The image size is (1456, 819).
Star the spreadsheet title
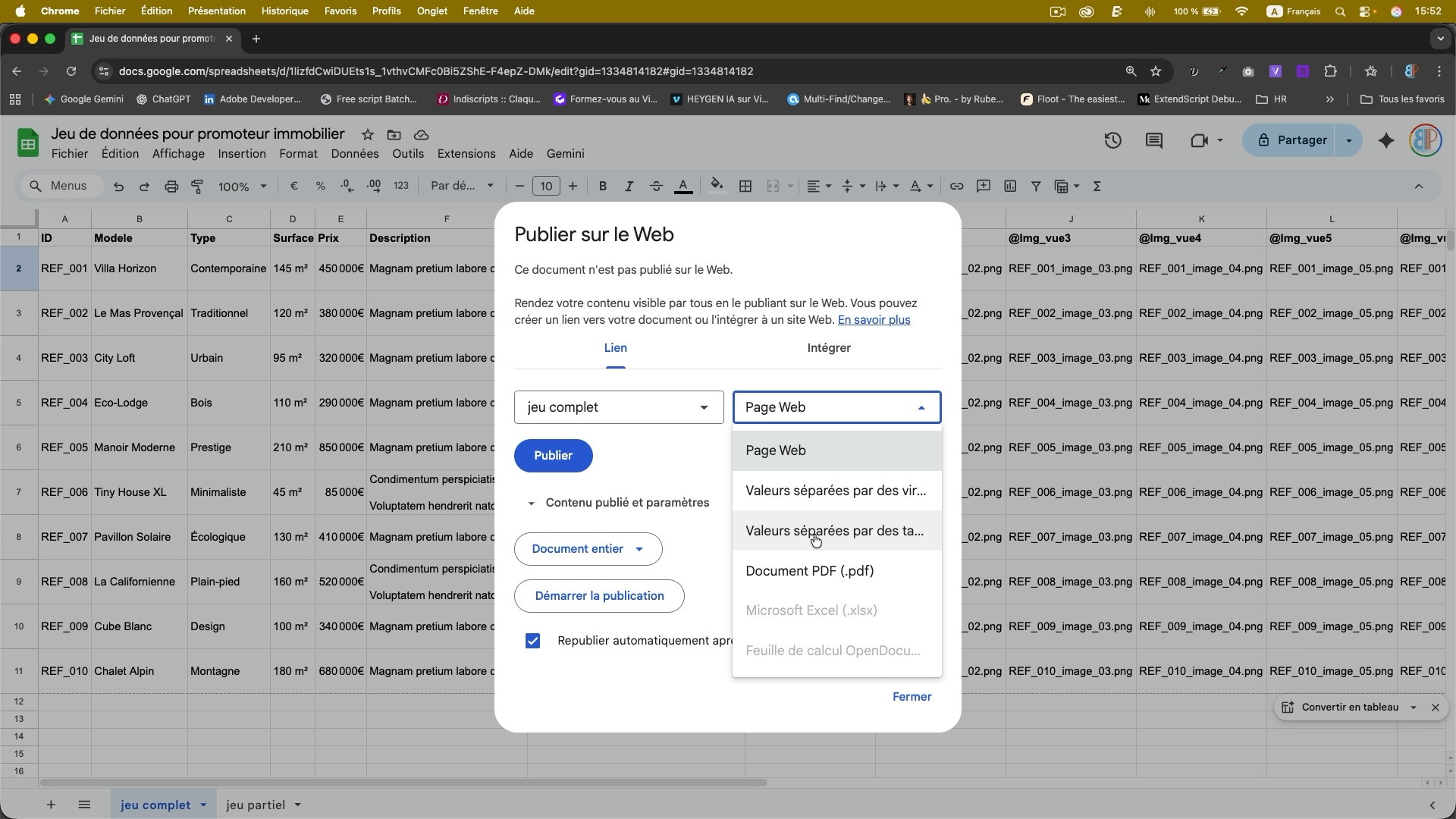pyautogui.click(x=367, y=134)
